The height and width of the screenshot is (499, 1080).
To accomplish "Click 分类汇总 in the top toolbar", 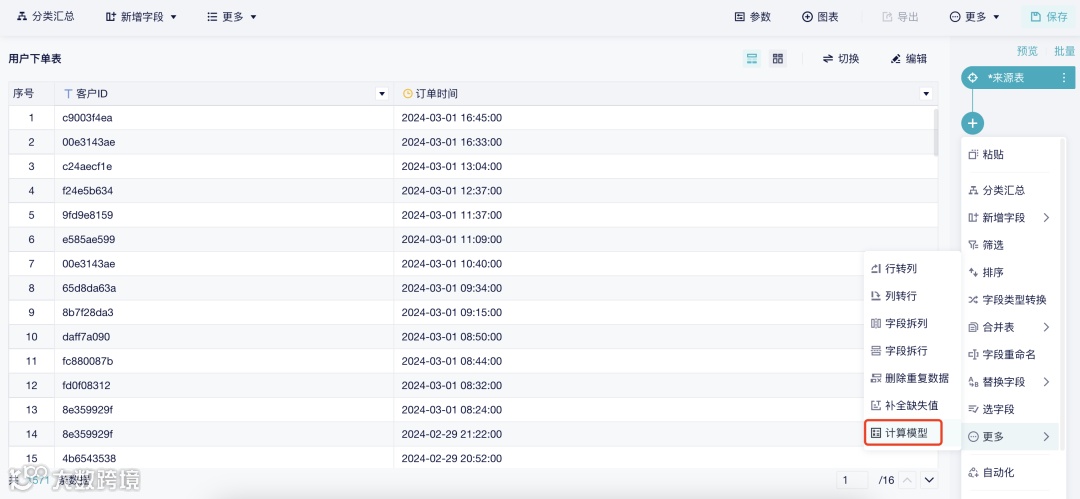I will click(x=45, y=17).
